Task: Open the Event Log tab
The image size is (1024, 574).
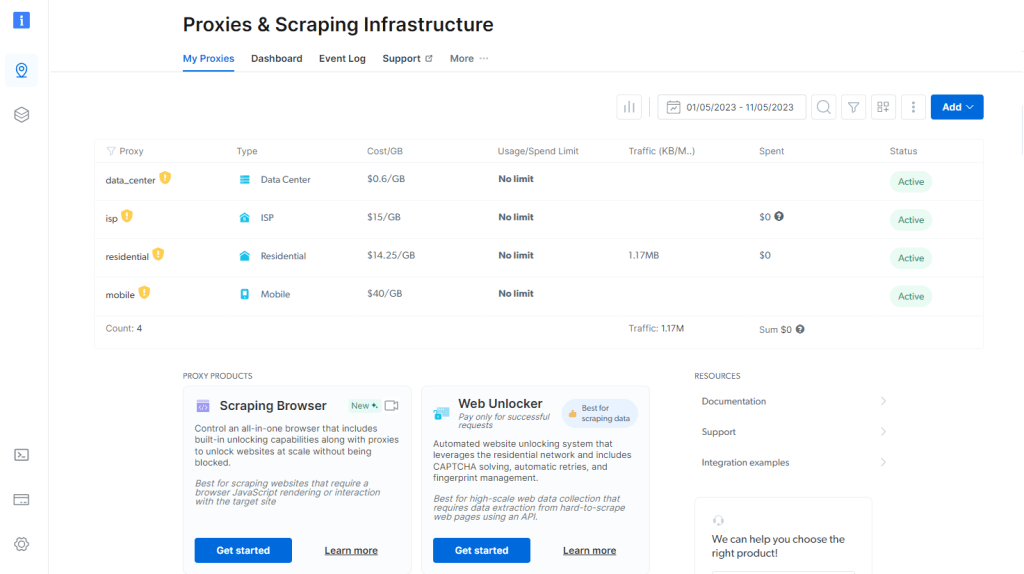Action: point(342,58)
